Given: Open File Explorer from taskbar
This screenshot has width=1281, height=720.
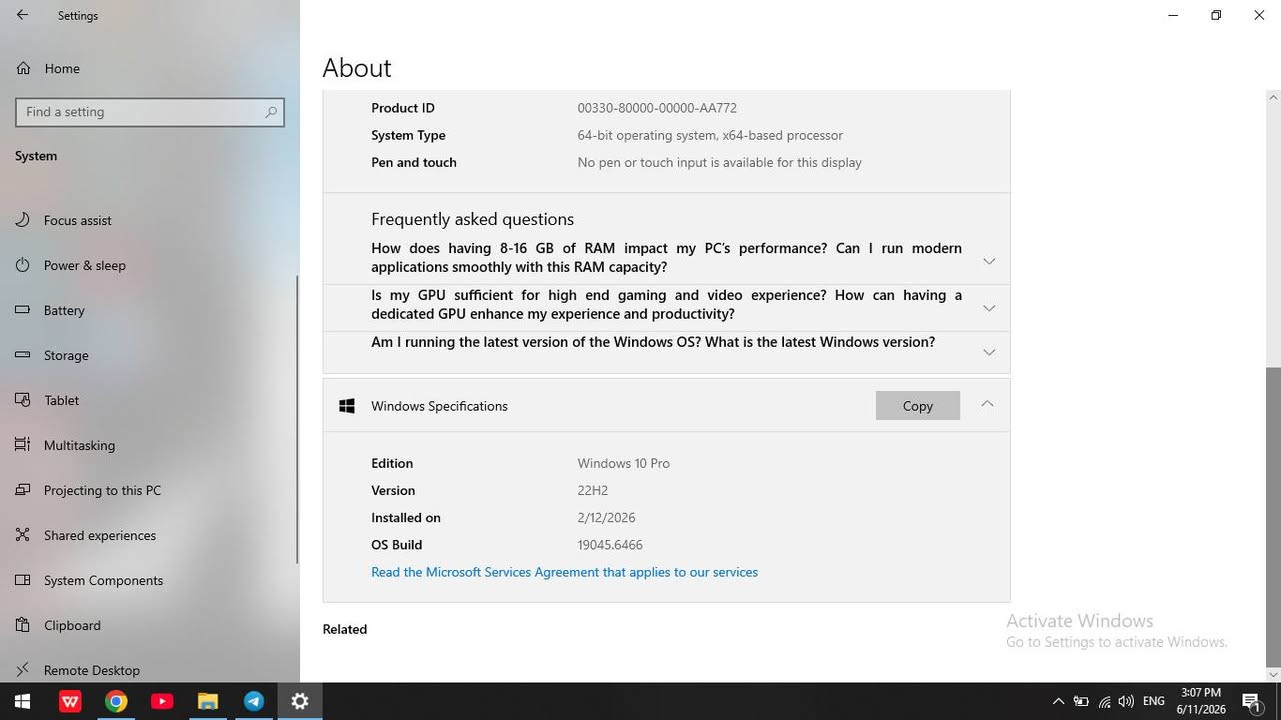Looking at the screenshot, I should [208, 701].
